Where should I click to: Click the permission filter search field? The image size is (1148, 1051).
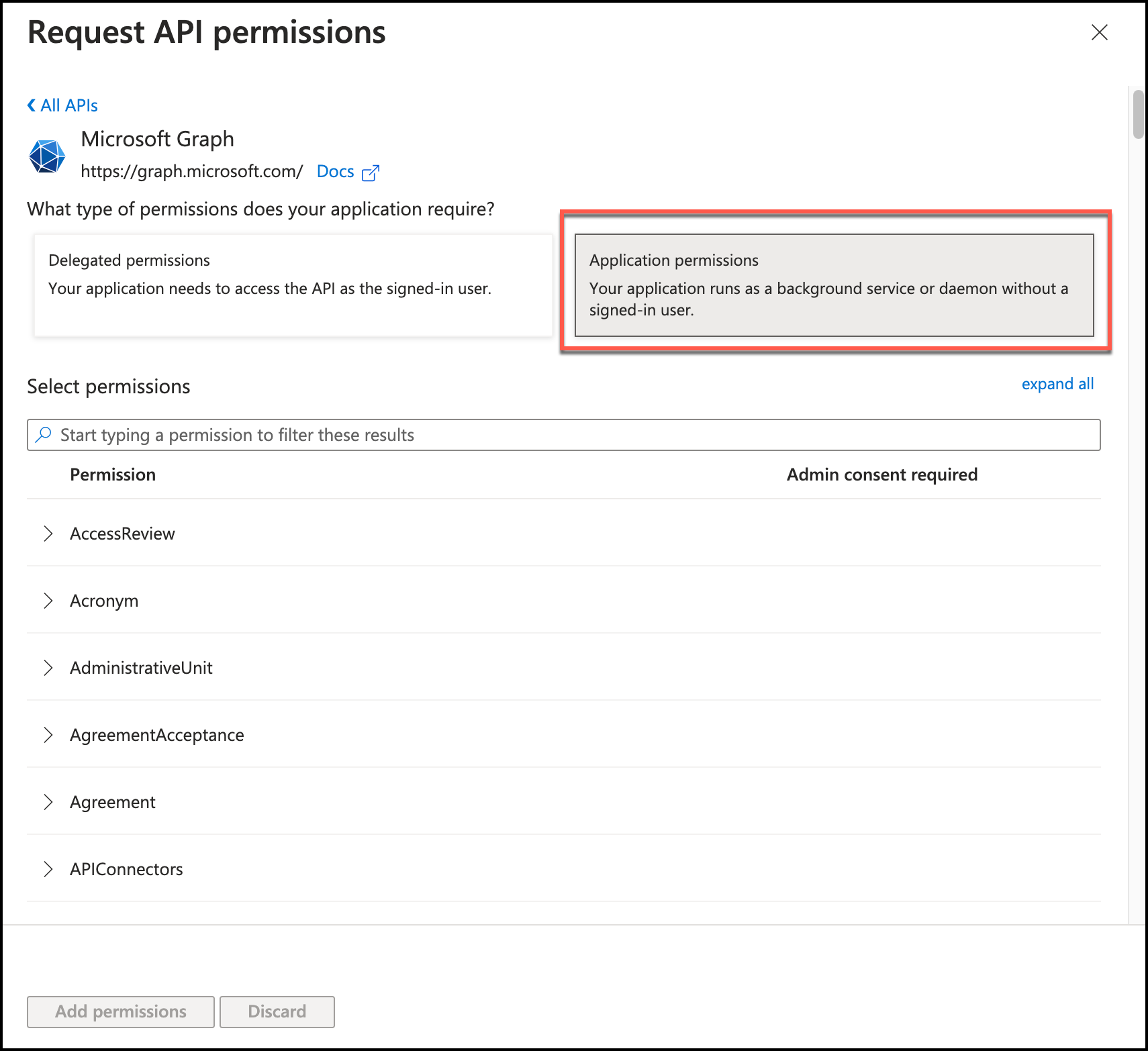coord(564,435)
